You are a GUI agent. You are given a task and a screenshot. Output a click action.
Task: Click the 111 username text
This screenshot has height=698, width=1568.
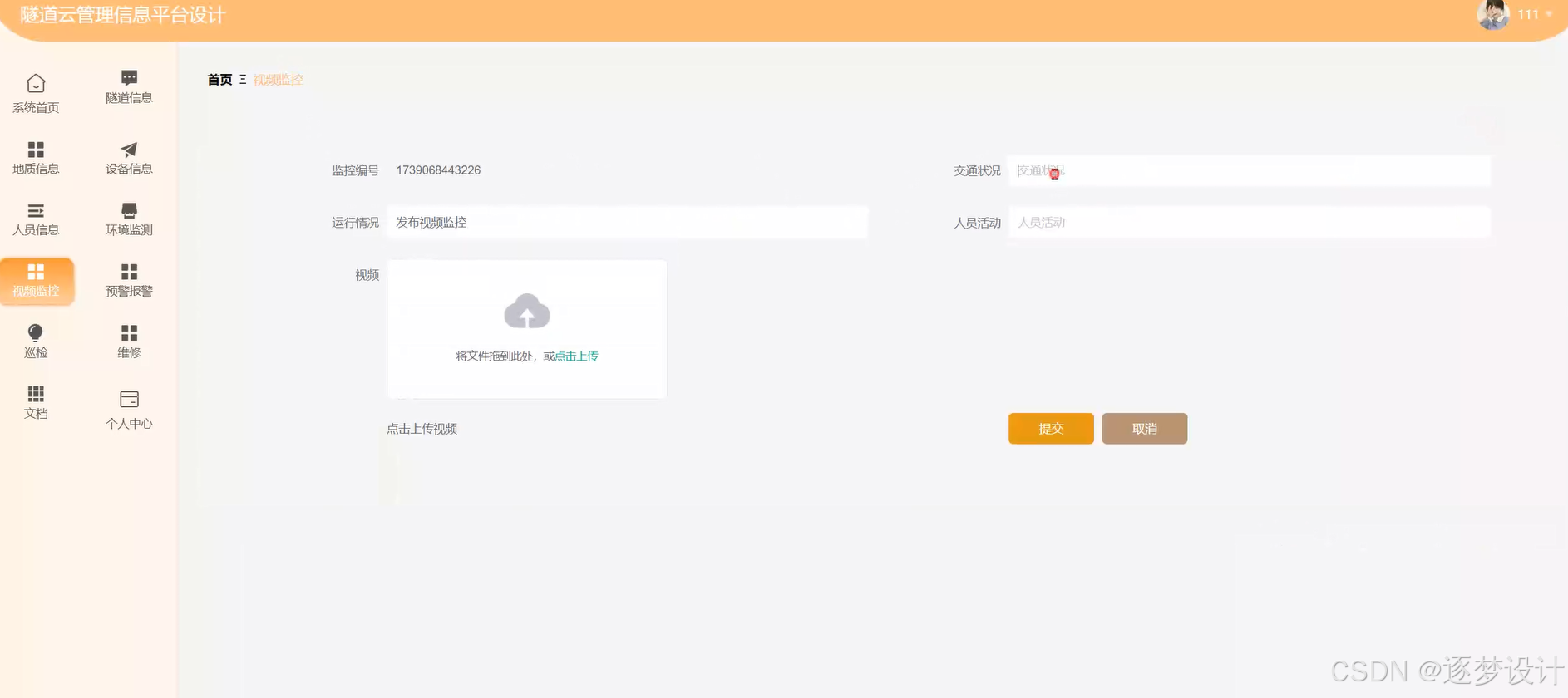[x=1528, y=14]
